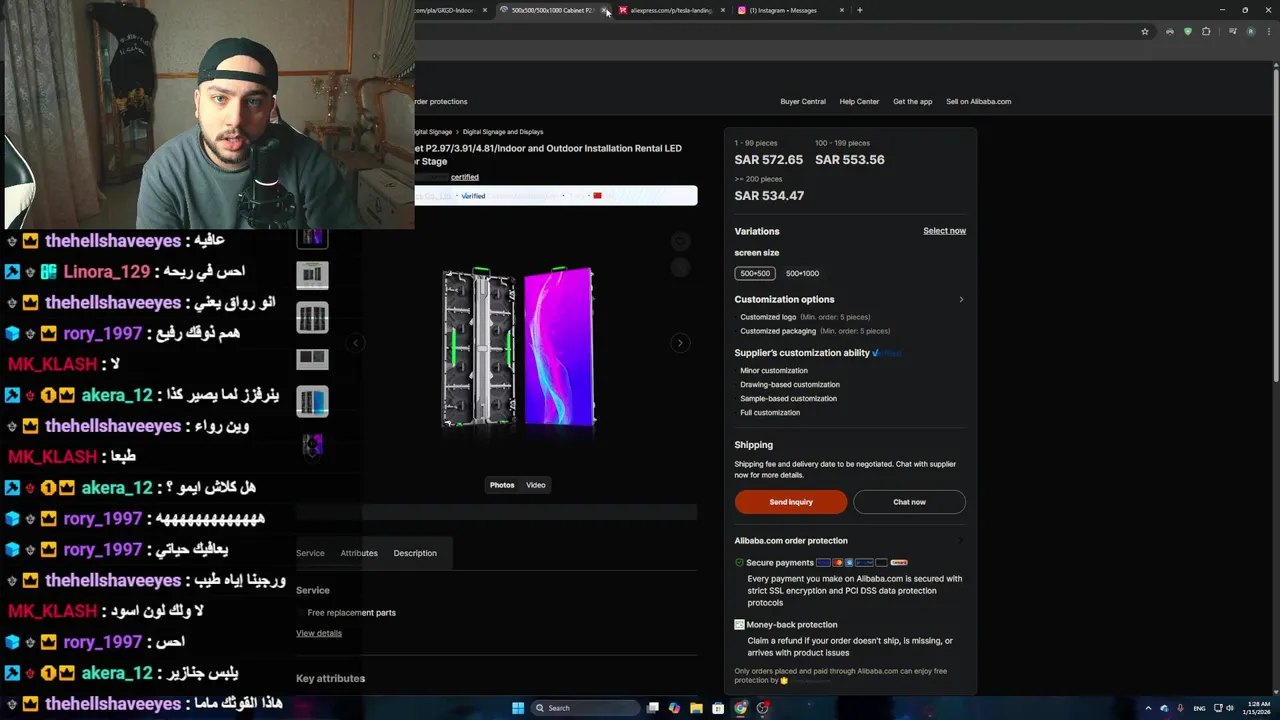
Task: Select the blue screen product thumbnail
Action: [312, 402]
